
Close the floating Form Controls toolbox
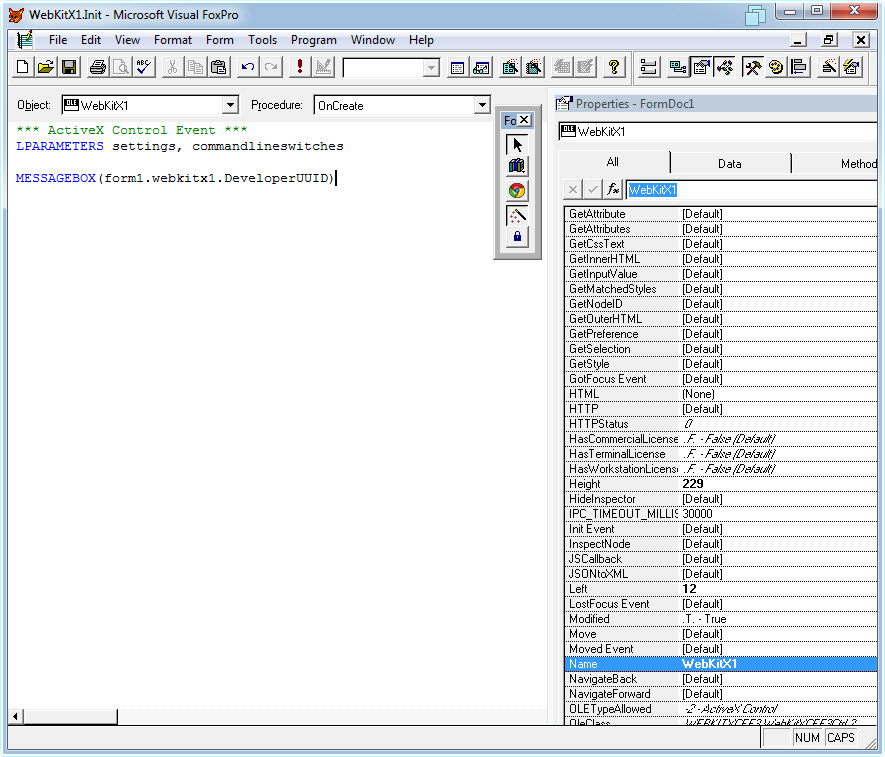coord(524,120)
